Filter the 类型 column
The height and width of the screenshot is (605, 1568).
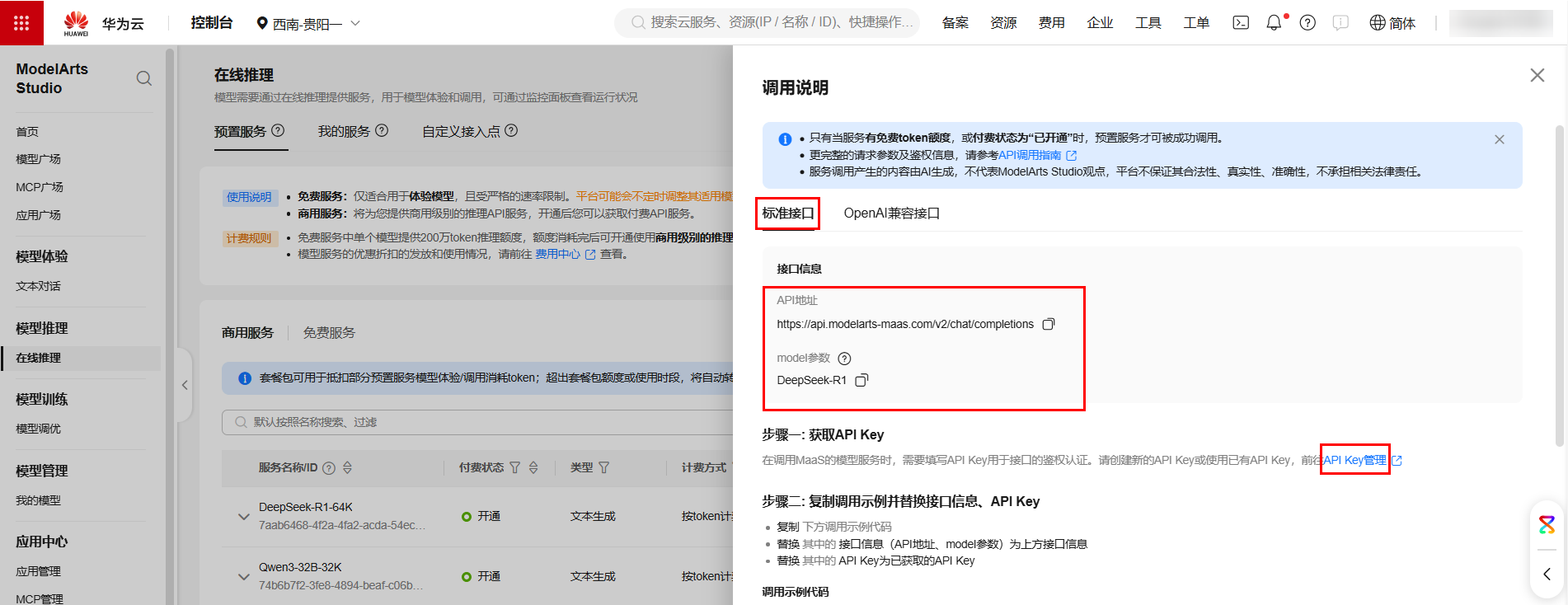coord(603,467)
